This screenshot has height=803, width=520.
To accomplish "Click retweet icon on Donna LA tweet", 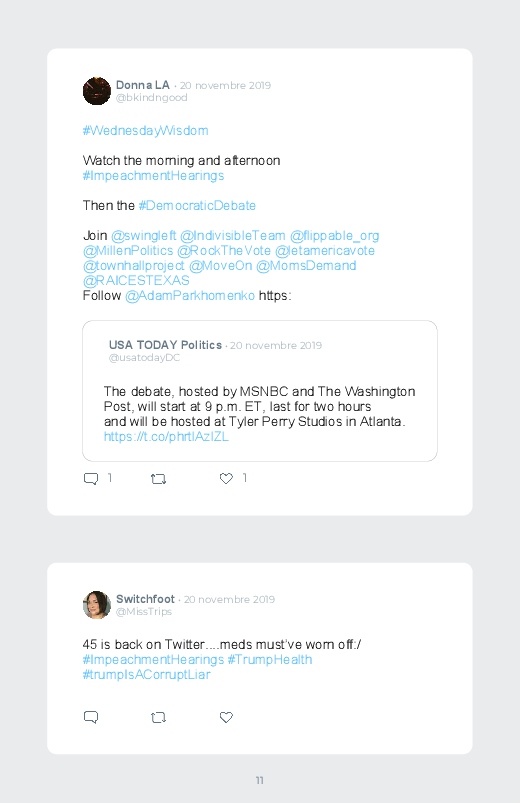I will [158, 479].
